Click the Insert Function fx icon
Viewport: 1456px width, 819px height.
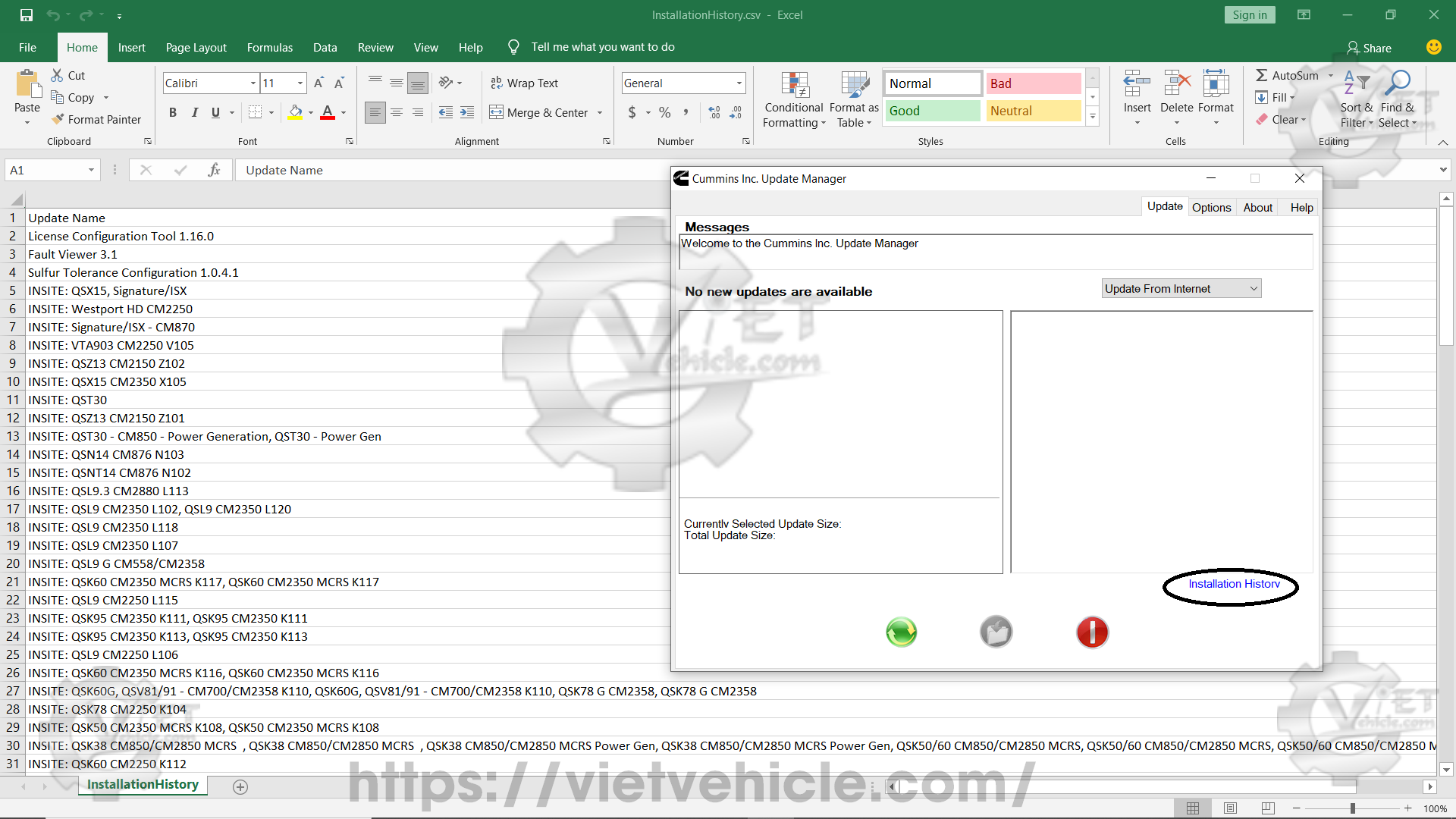tap(214, 170)
